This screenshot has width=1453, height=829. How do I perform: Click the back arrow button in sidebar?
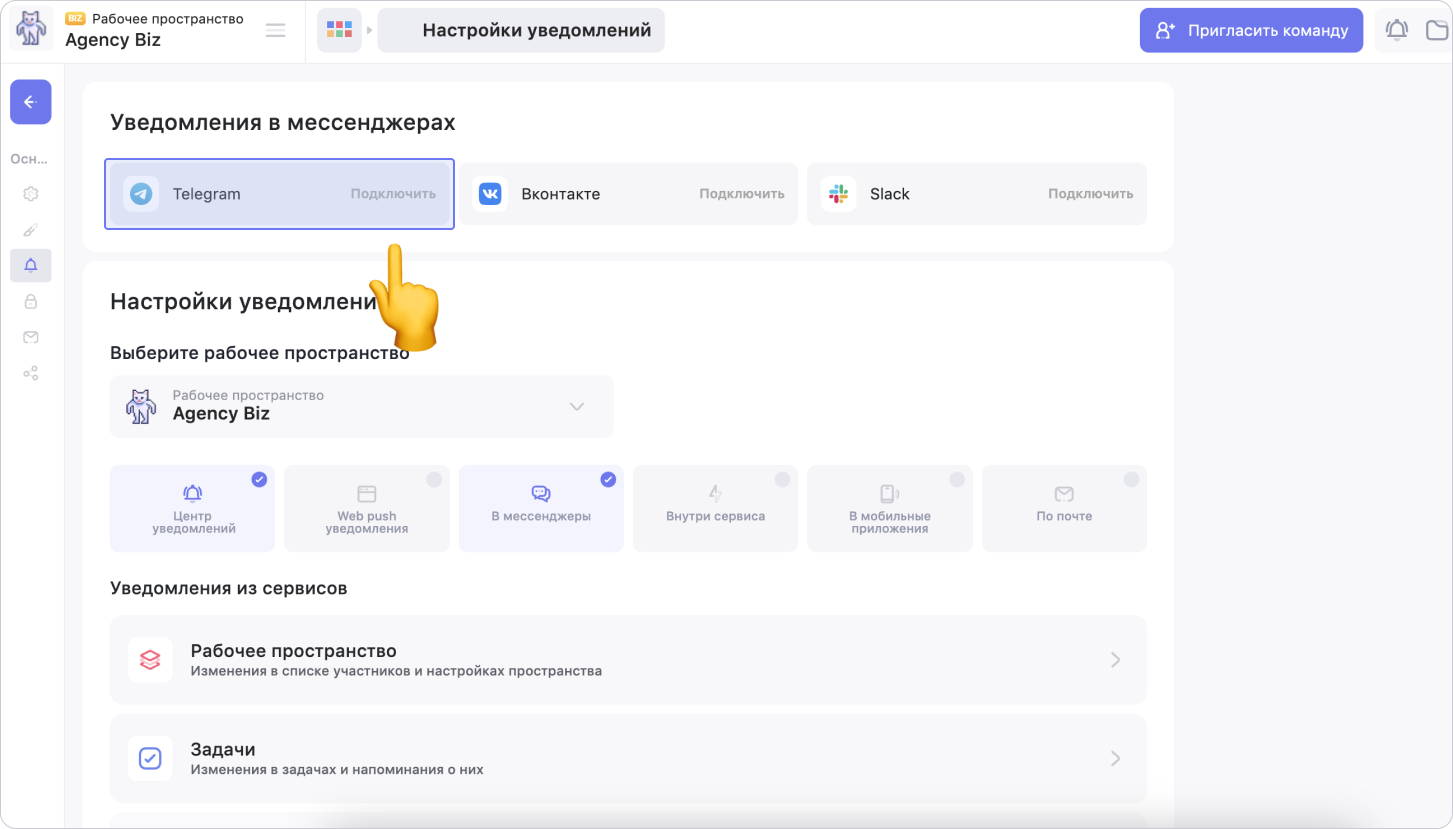30,102
